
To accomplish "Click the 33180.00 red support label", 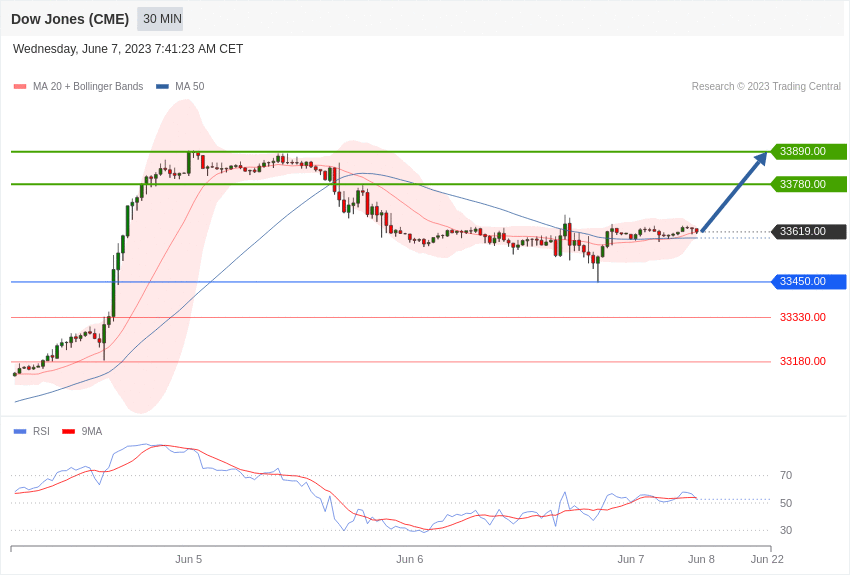I will coord(802,362).
